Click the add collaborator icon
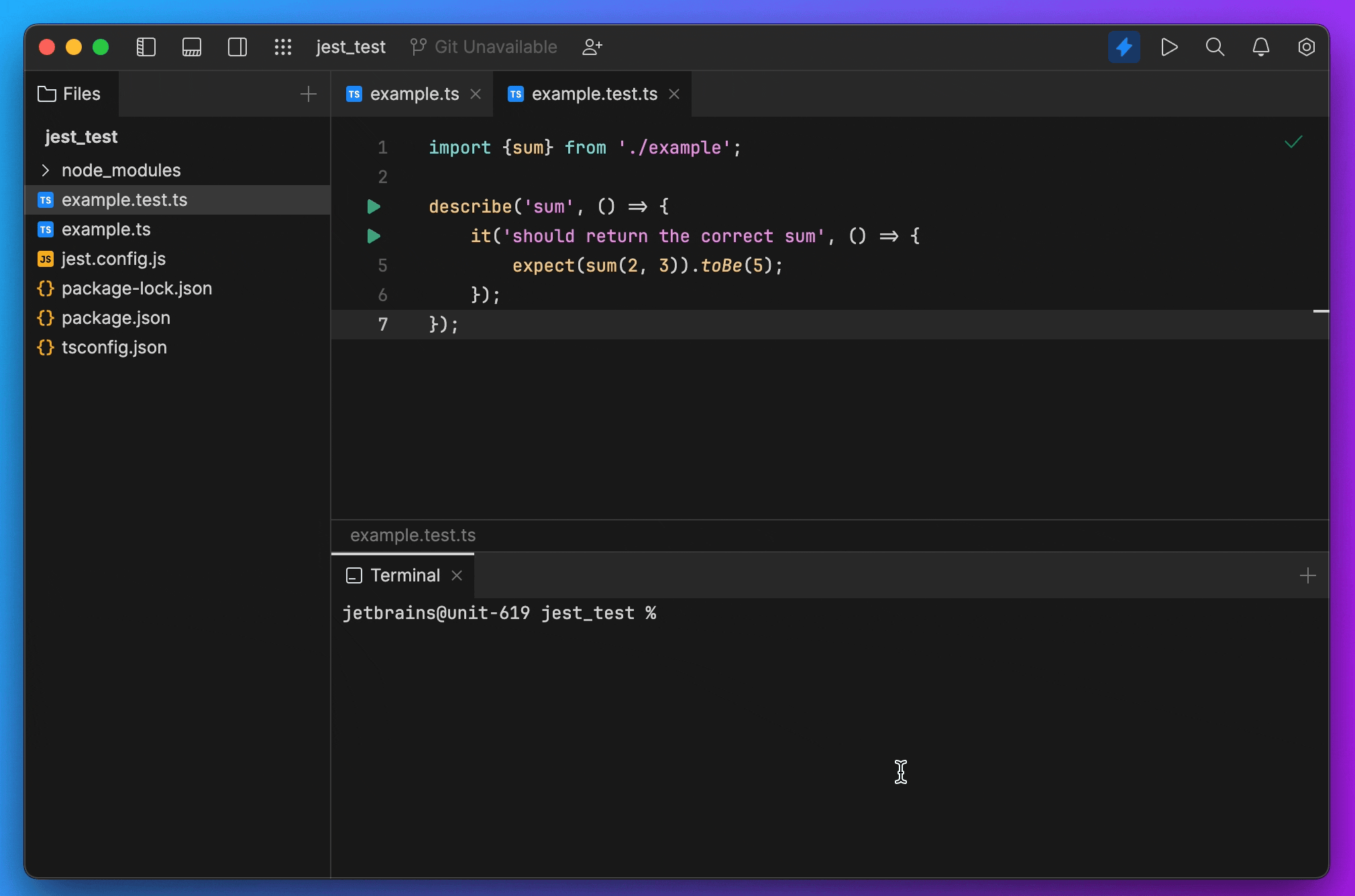This screenshot has width=1355, height=896. tap(592, 47)
